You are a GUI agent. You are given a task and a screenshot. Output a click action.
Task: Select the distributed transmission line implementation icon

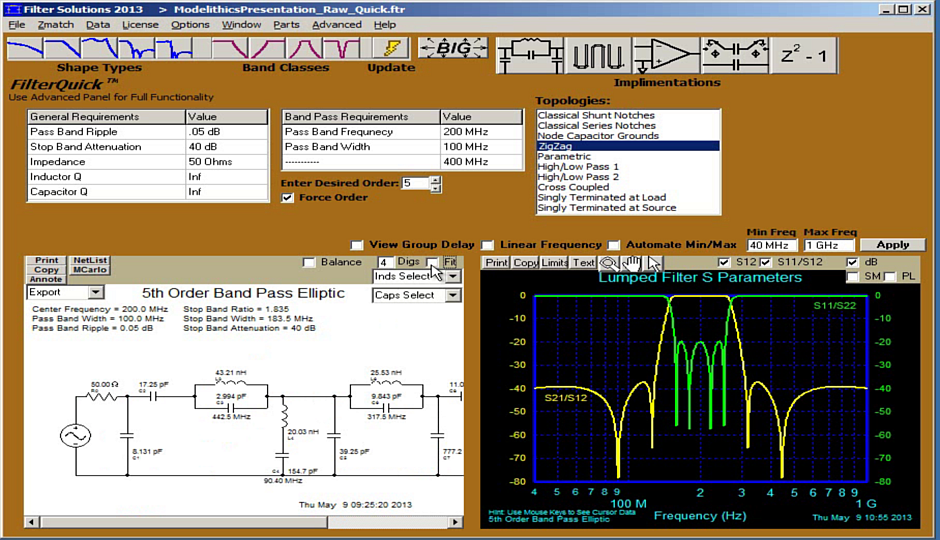(598, 56)
